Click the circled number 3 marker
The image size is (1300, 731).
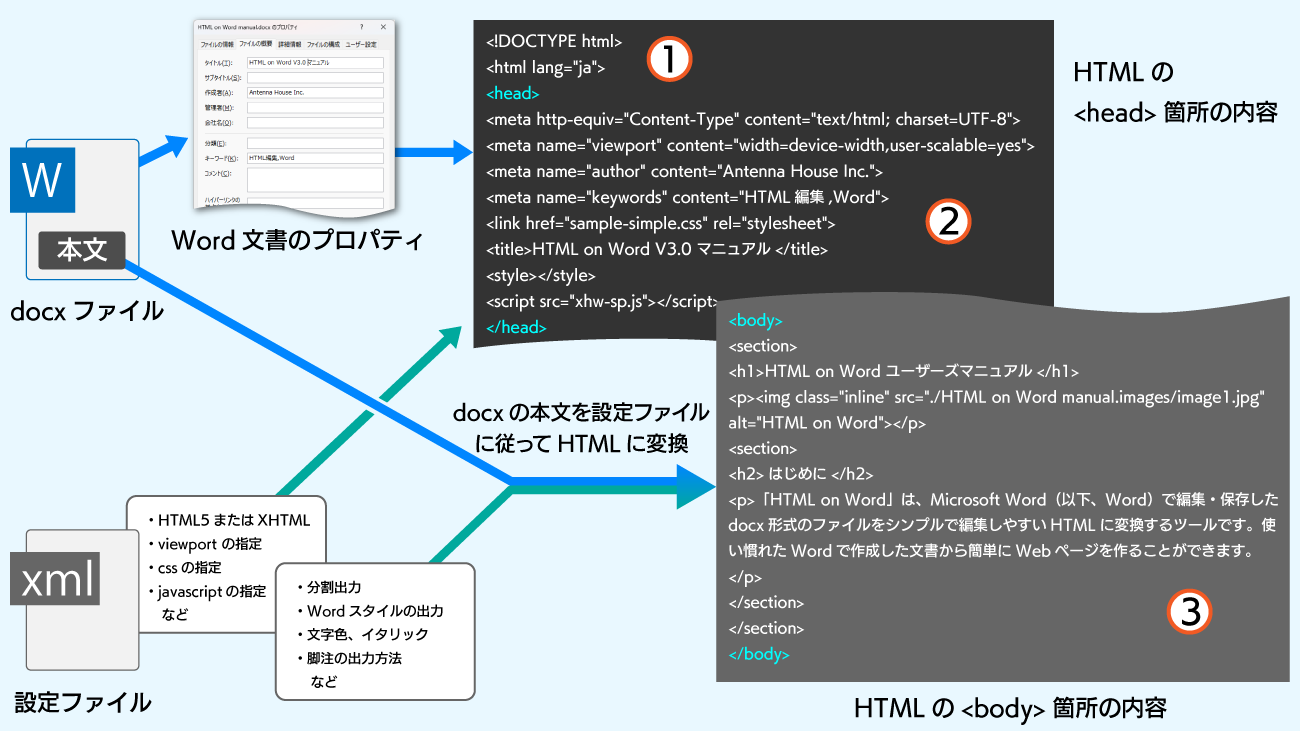click(x=1190, y=612)
